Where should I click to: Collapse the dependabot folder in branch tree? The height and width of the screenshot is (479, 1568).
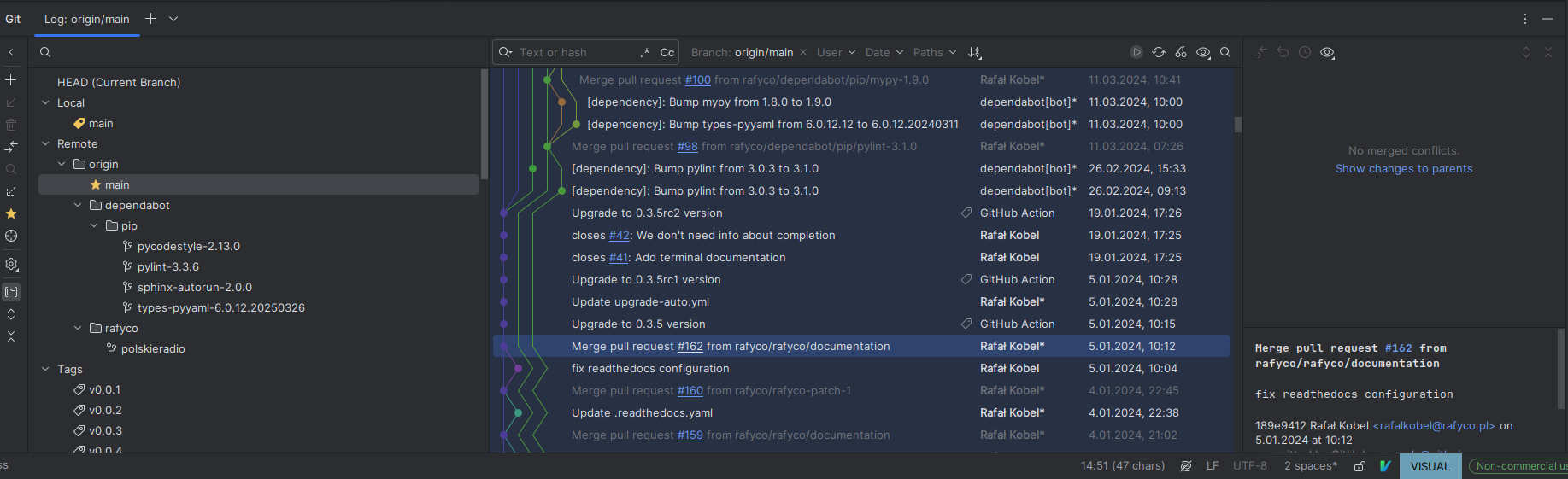coord(78,205)
